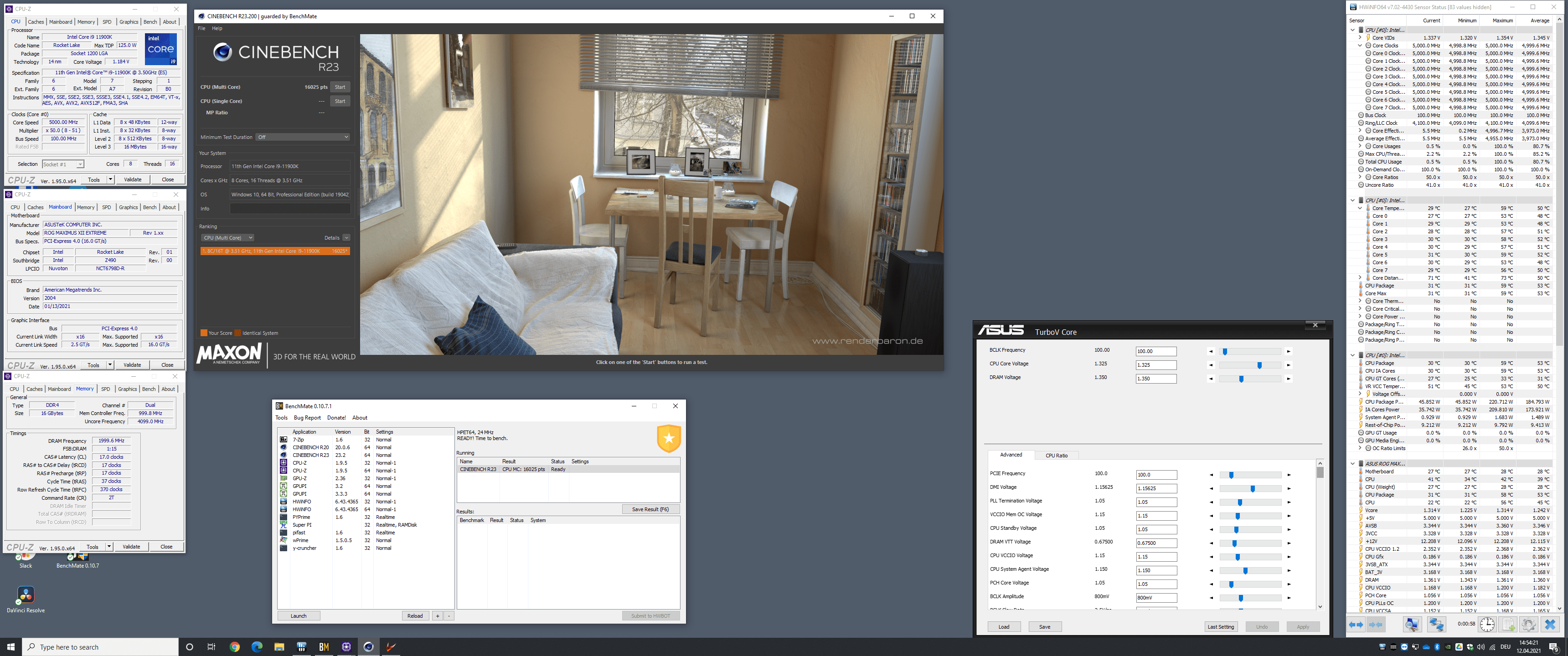Open HWiNFO sensor magnifier monitor icon

[x=1412, y=625]
